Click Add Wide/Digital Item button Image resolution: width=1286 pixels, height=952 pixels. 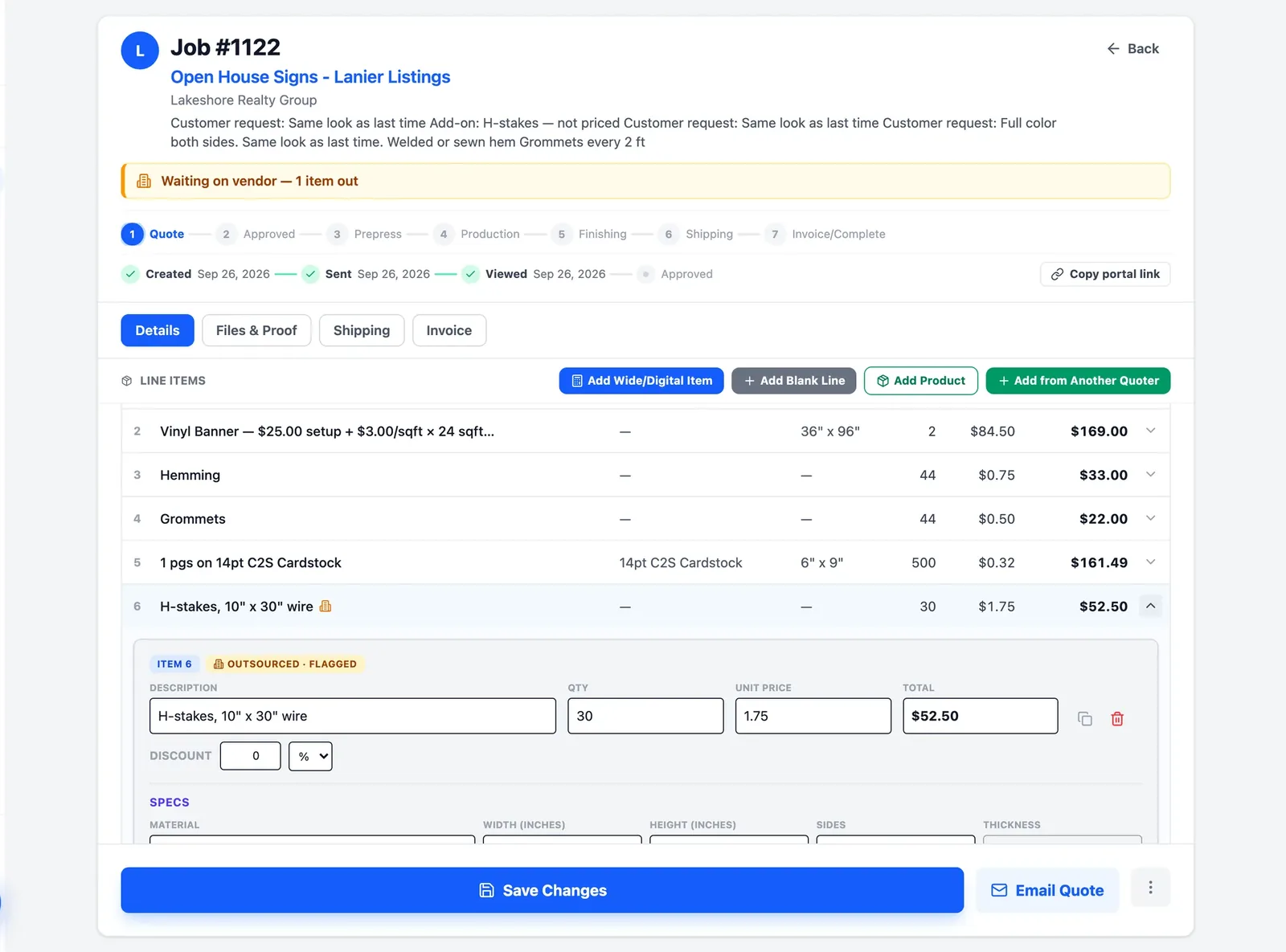pyautogui.click(x=641, y=381)
